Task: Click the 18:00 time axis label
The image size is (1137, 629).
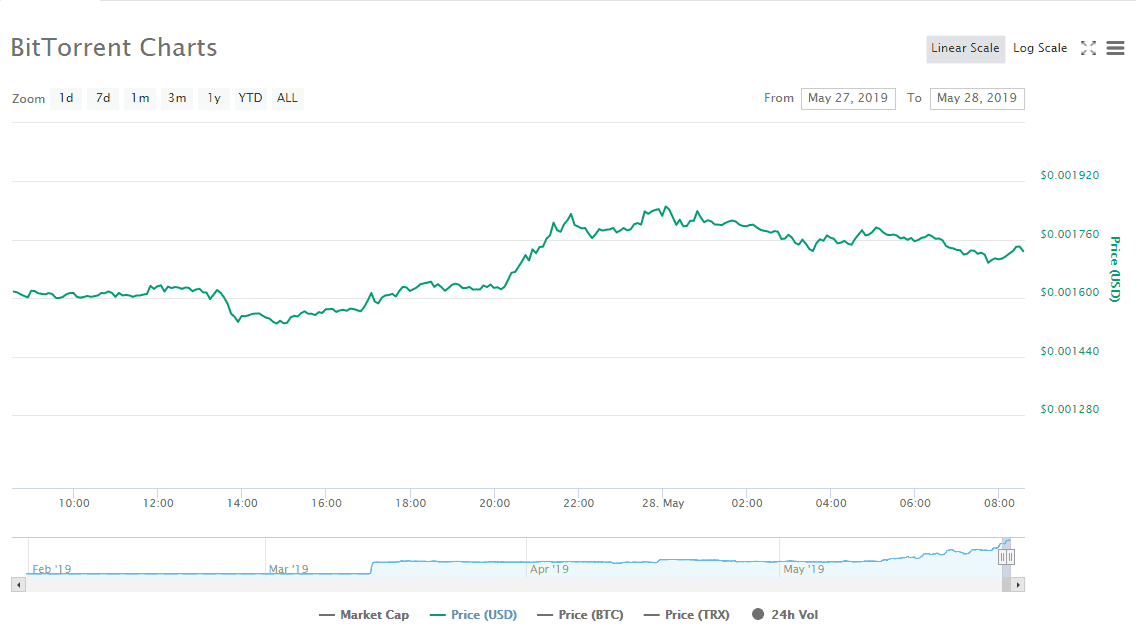Action: [410, 503]
